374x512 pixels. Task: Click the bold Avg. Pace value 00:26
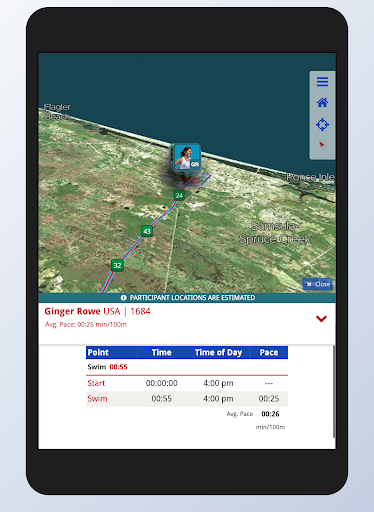270,414
